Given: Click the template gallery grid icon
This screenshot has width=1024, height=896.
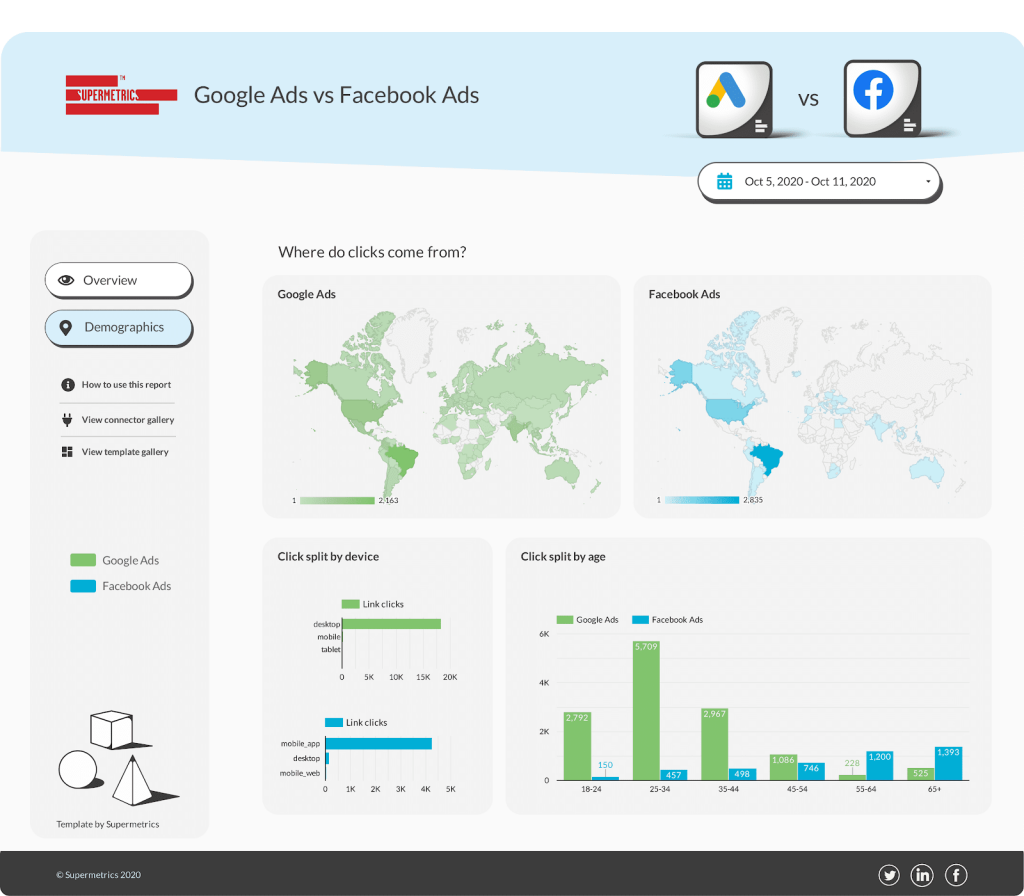Looking at the screenshot, I should [67, 452].
